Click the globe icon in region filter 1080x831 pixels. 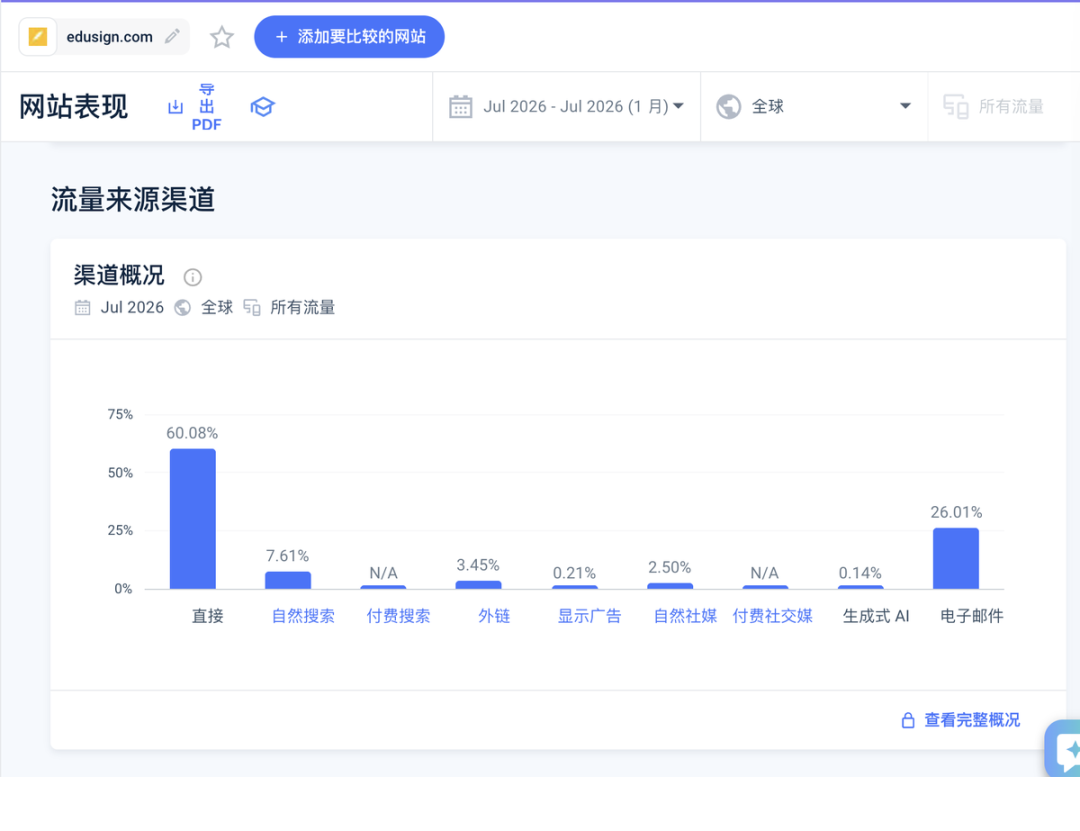[x=729, y=107]
